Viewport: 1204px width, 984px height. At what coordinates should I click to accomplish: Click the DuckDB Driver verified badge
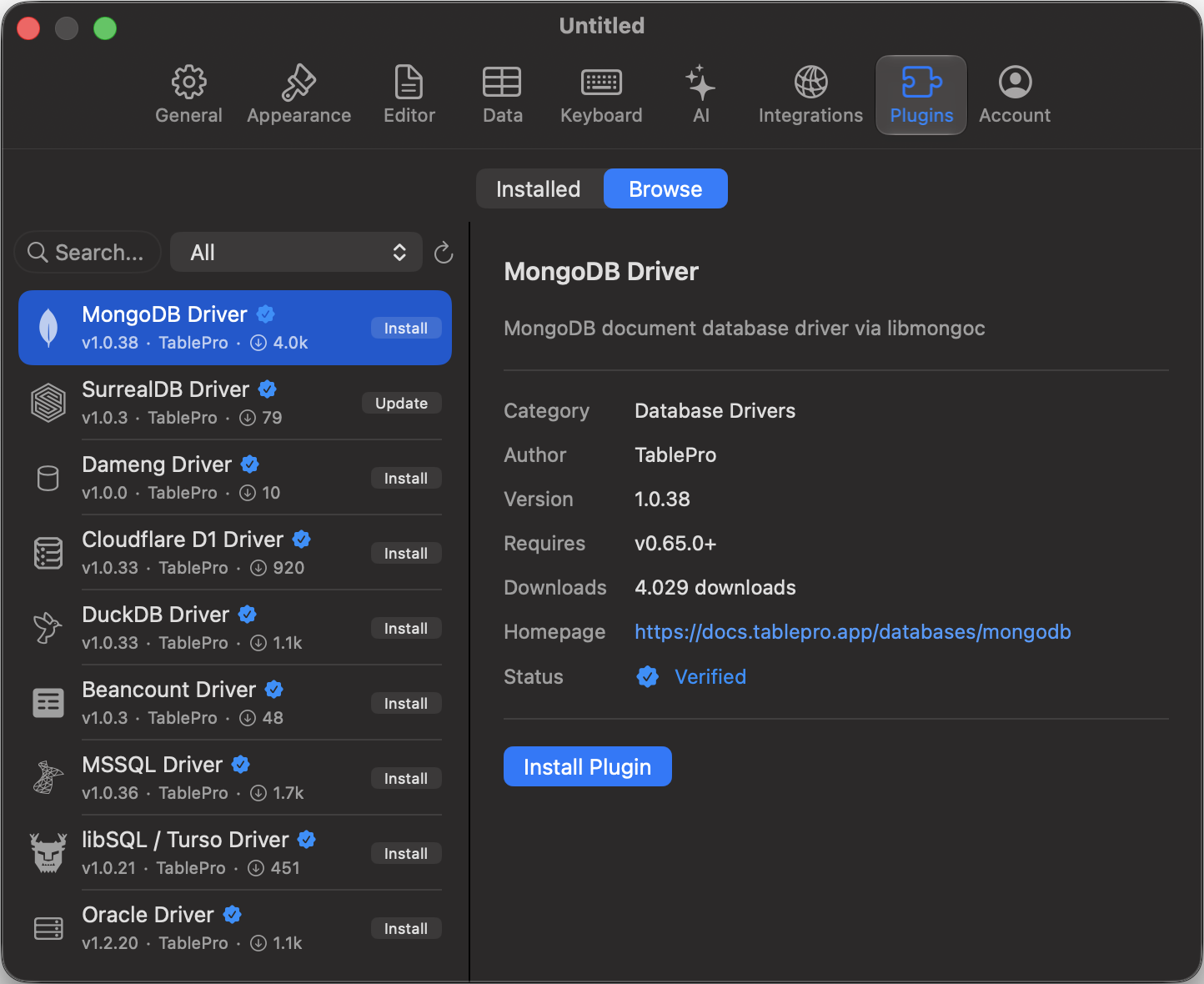click(x=248, y=615)
